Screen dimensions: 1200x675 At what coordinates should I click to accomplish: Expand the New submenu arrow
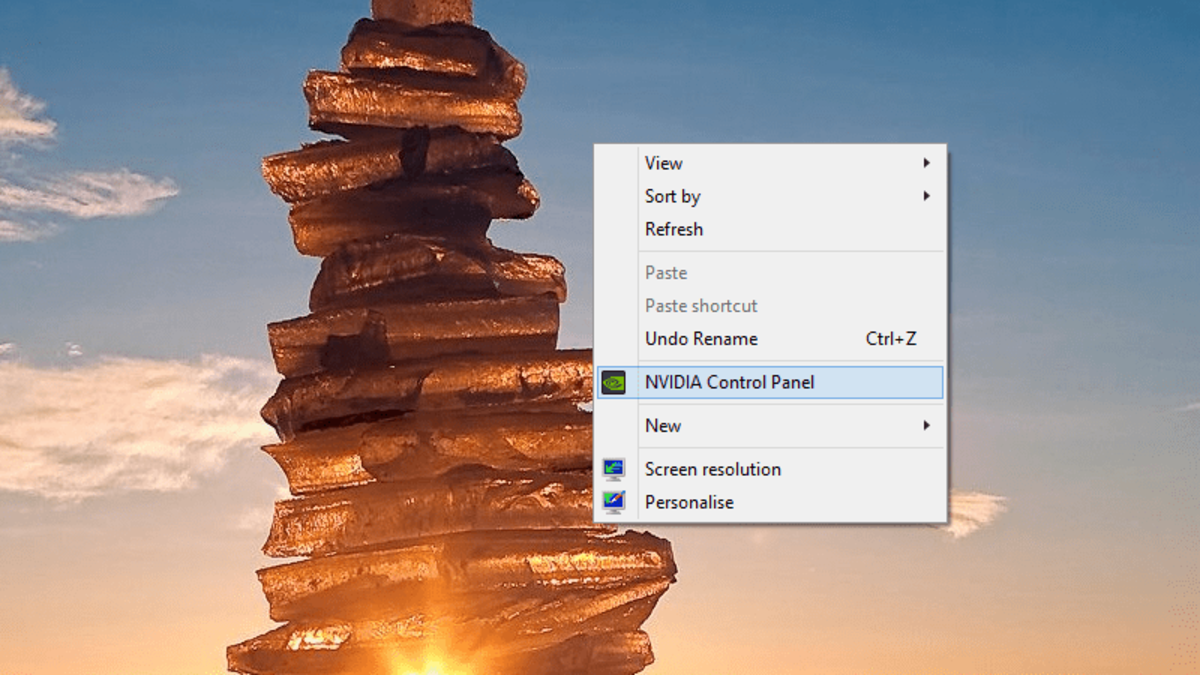[927, 425]
